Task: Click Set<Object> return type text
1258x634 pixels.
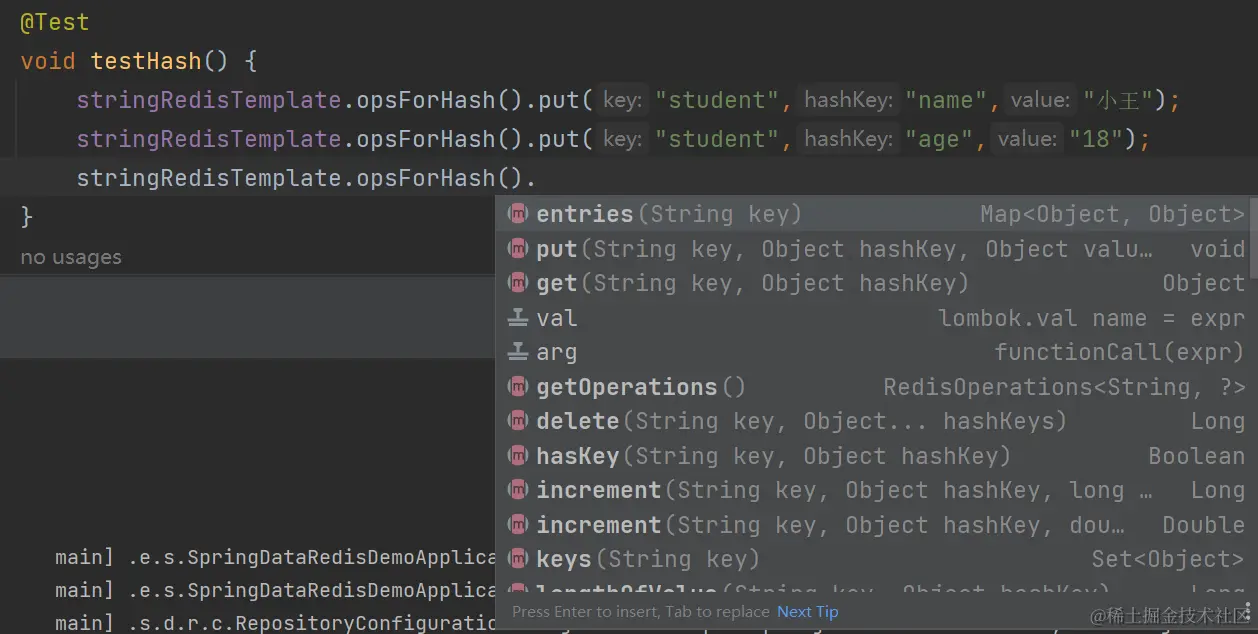Action: click(x=1168, y=559)
